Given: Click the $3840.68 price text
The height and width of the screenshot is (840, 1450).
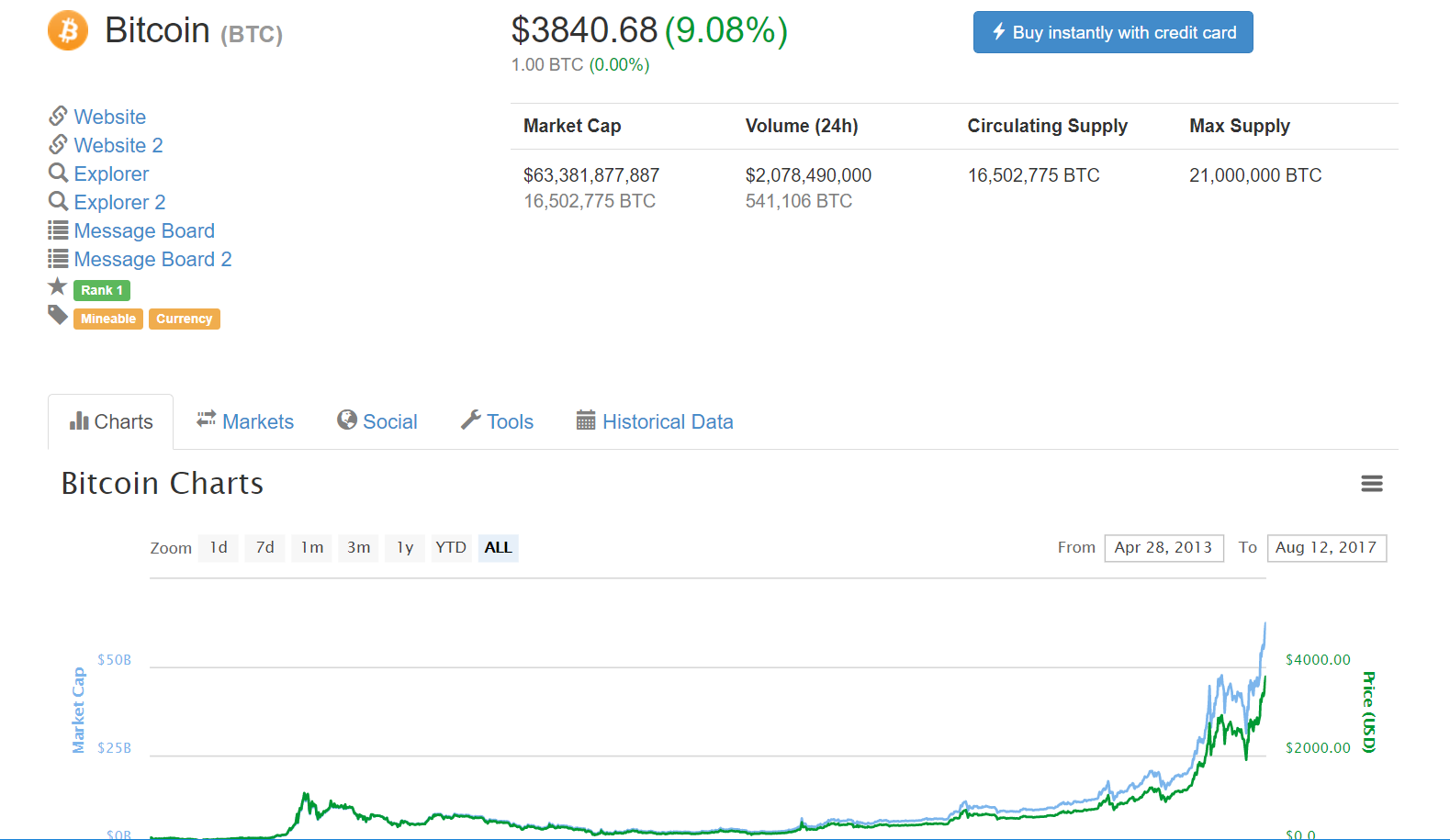Looking at the screenshot, I should coord(584,30).
